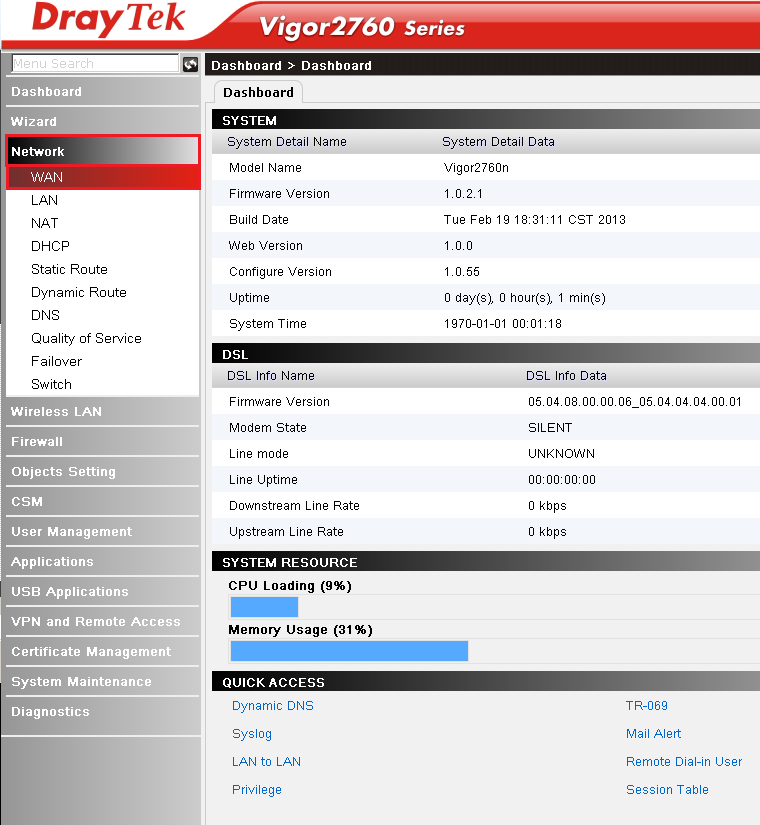Image resolution: width=760 pixels, height=825 pixels.
Task: Open the Wizard menu
Action: pos(34,121)
